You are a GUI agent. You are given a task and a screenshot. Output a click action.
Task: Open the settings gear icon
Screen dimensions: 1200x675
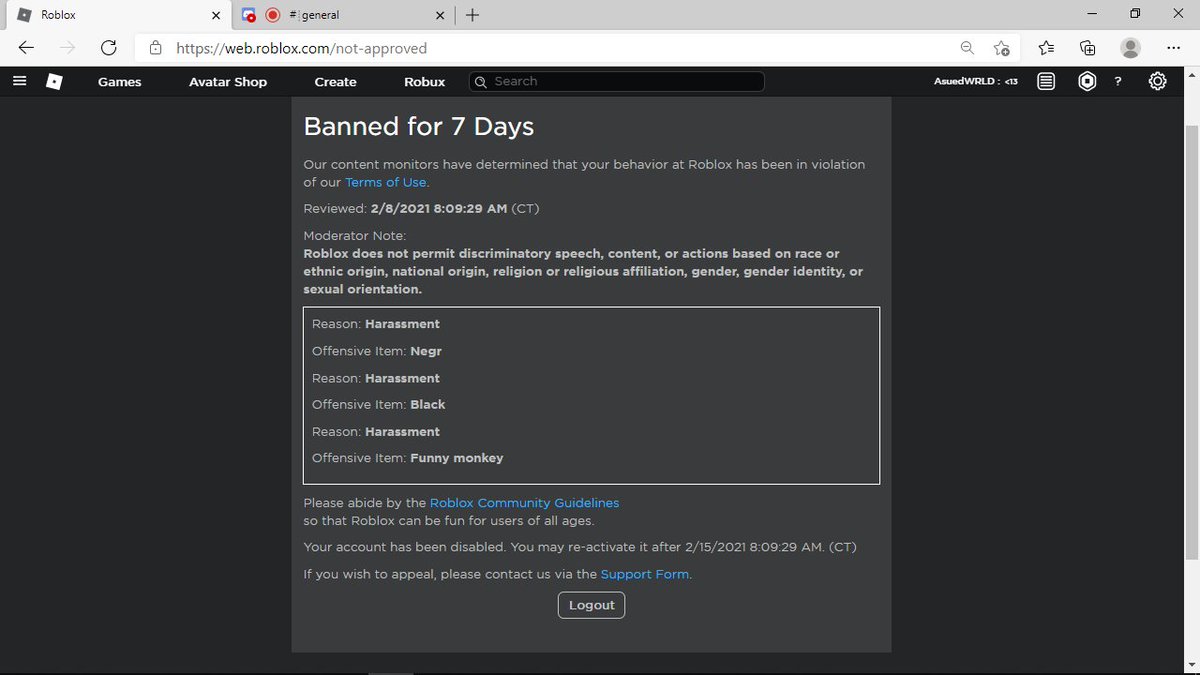1157,82
